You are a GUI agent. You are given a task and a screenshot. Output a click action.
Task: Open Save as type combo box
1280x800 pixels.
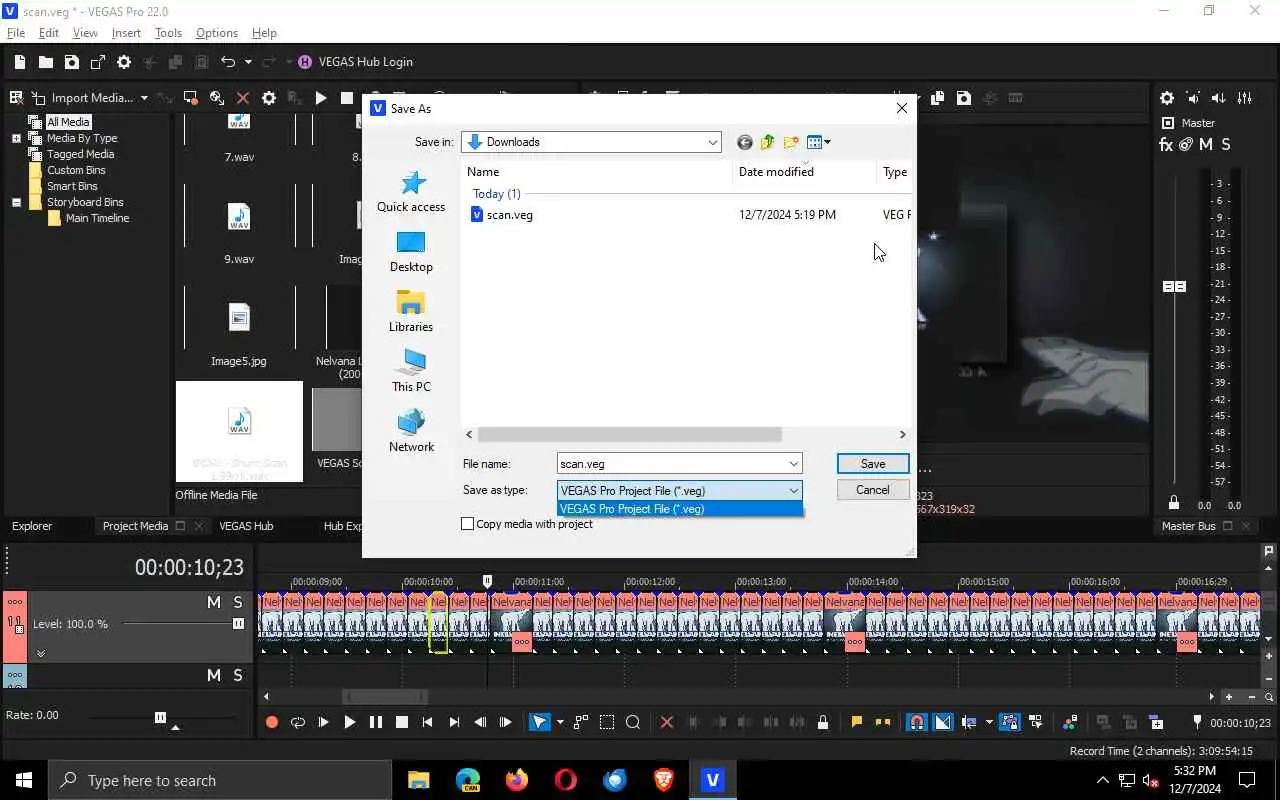679,491
